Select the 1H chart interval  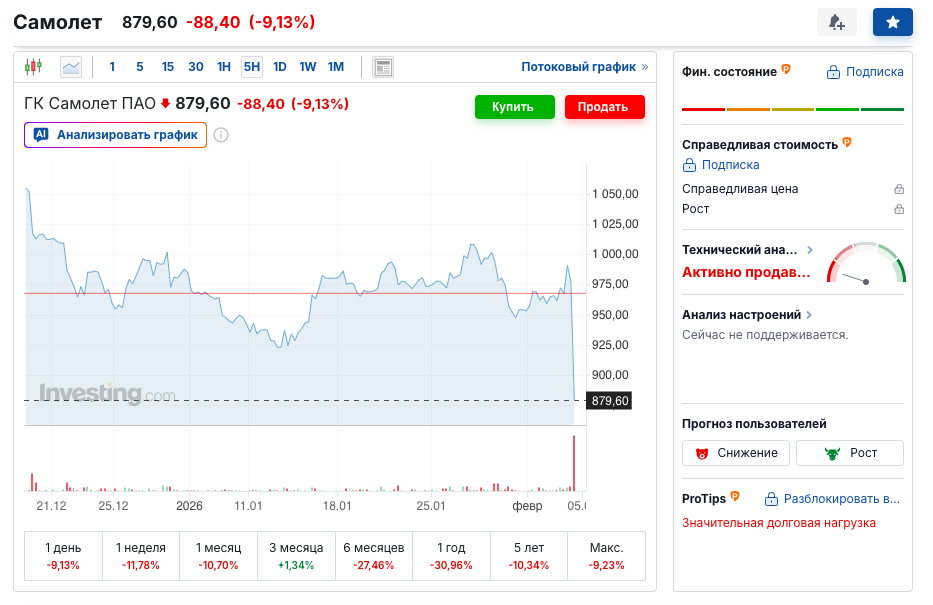pyautogui.click(x=224, y=67)
